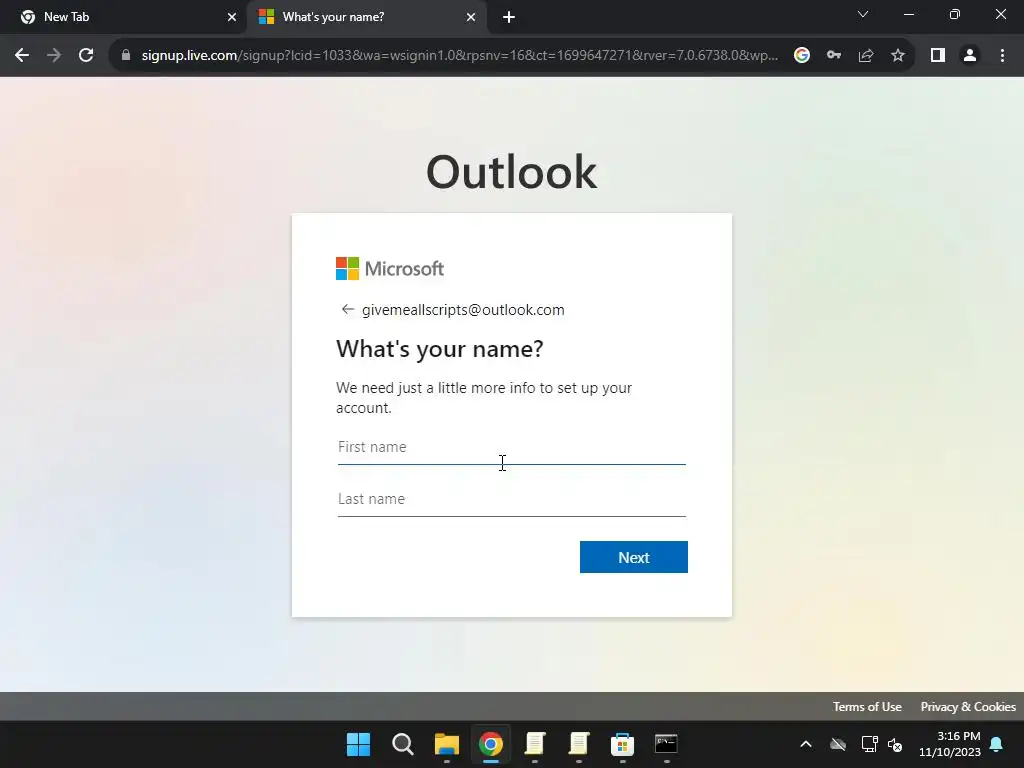Open the second Notepad taskbar icon

(579, 744)
